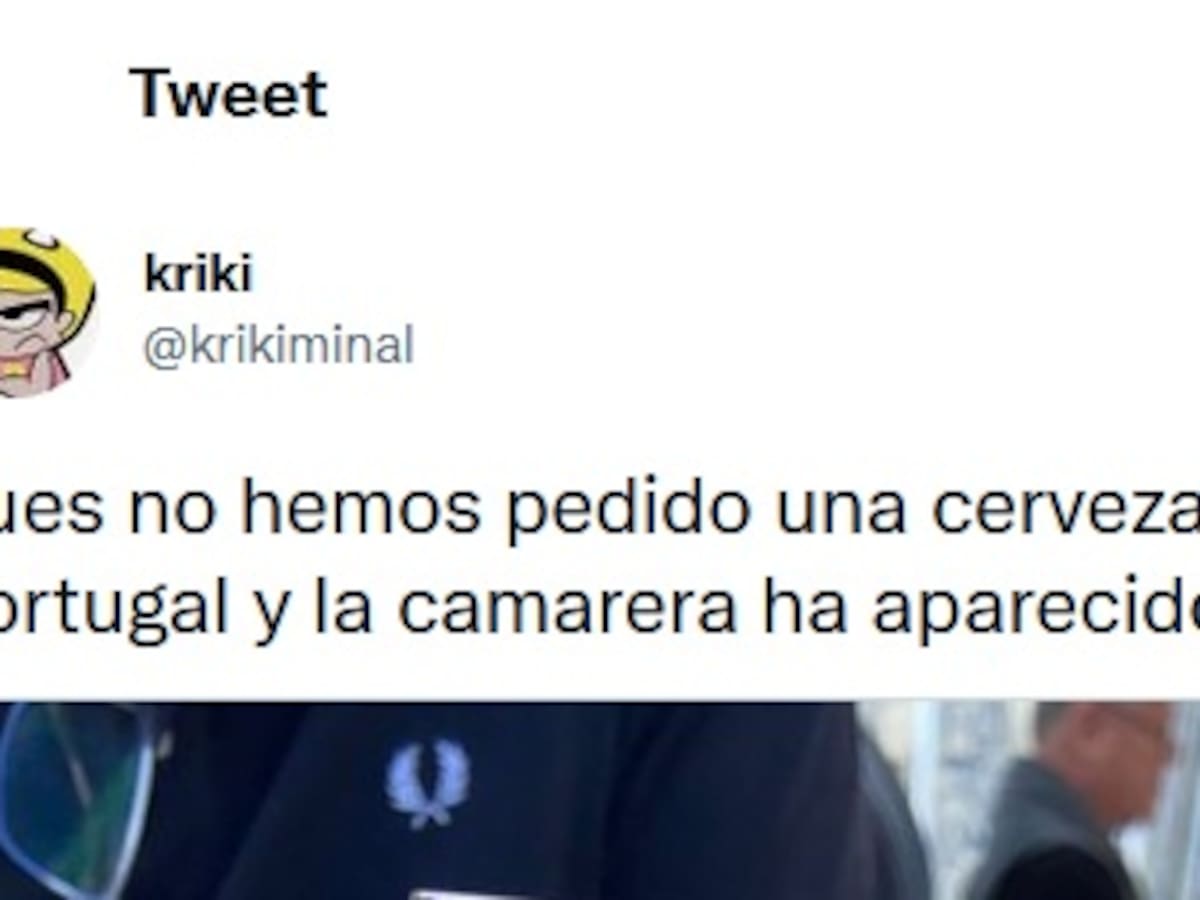Open kriki's profile avatar picture
This screenshot has width=1200, height=900.
point(47,312)
